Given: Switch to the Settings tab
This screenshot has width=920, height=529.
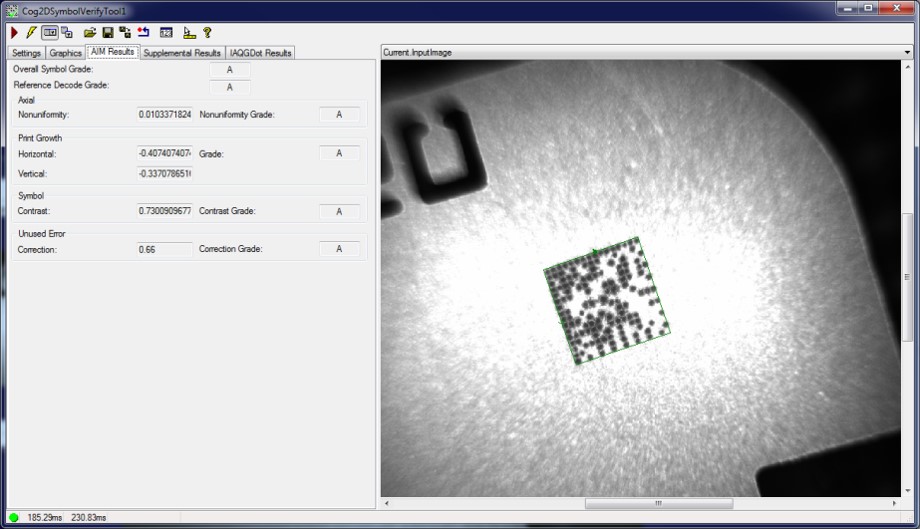Looking at the screenshot, I should point(26,53).
